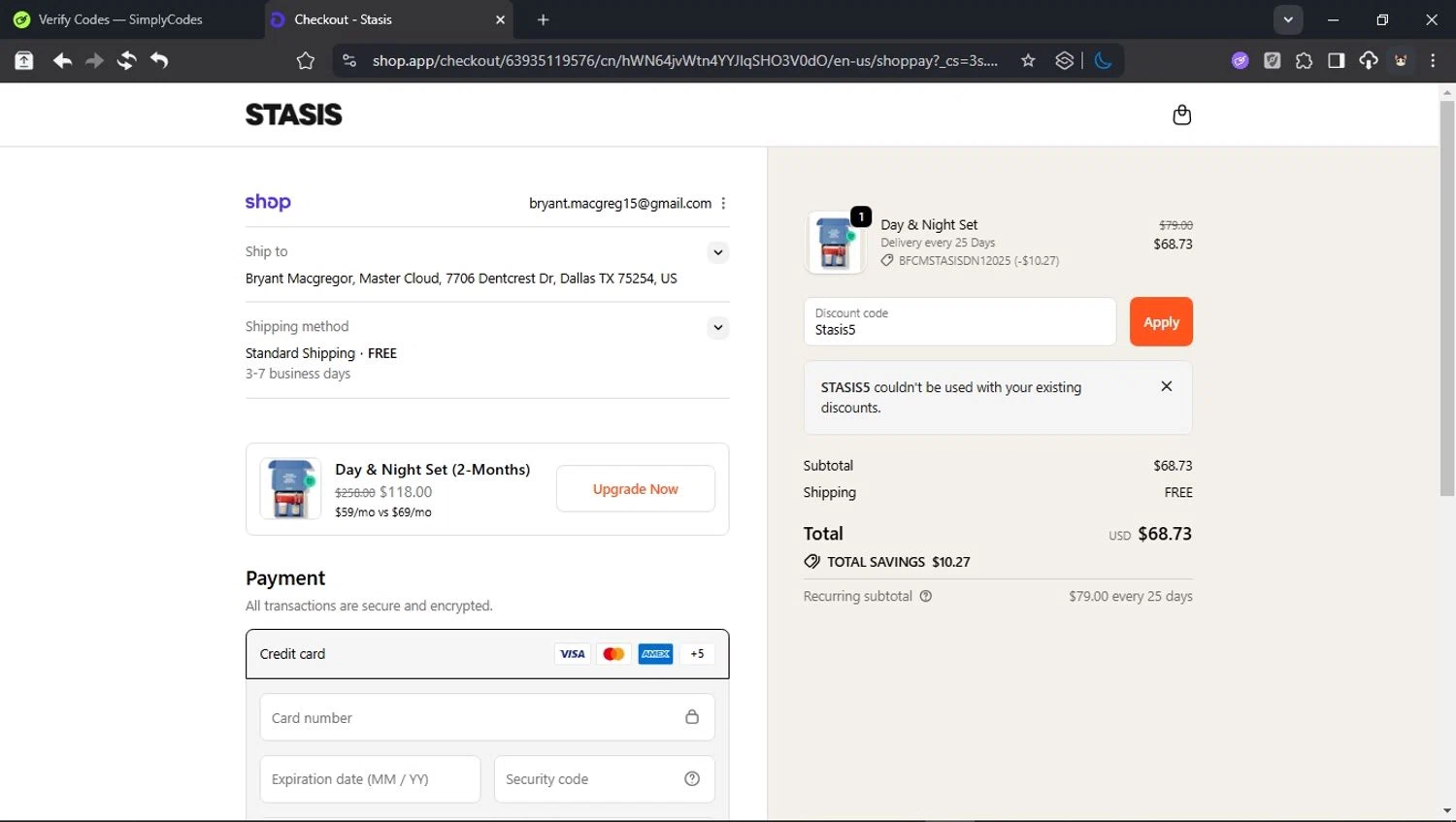Show the +5 more card types
The height and width of the screenshot is (822, 1456).
tap(697, 654)
